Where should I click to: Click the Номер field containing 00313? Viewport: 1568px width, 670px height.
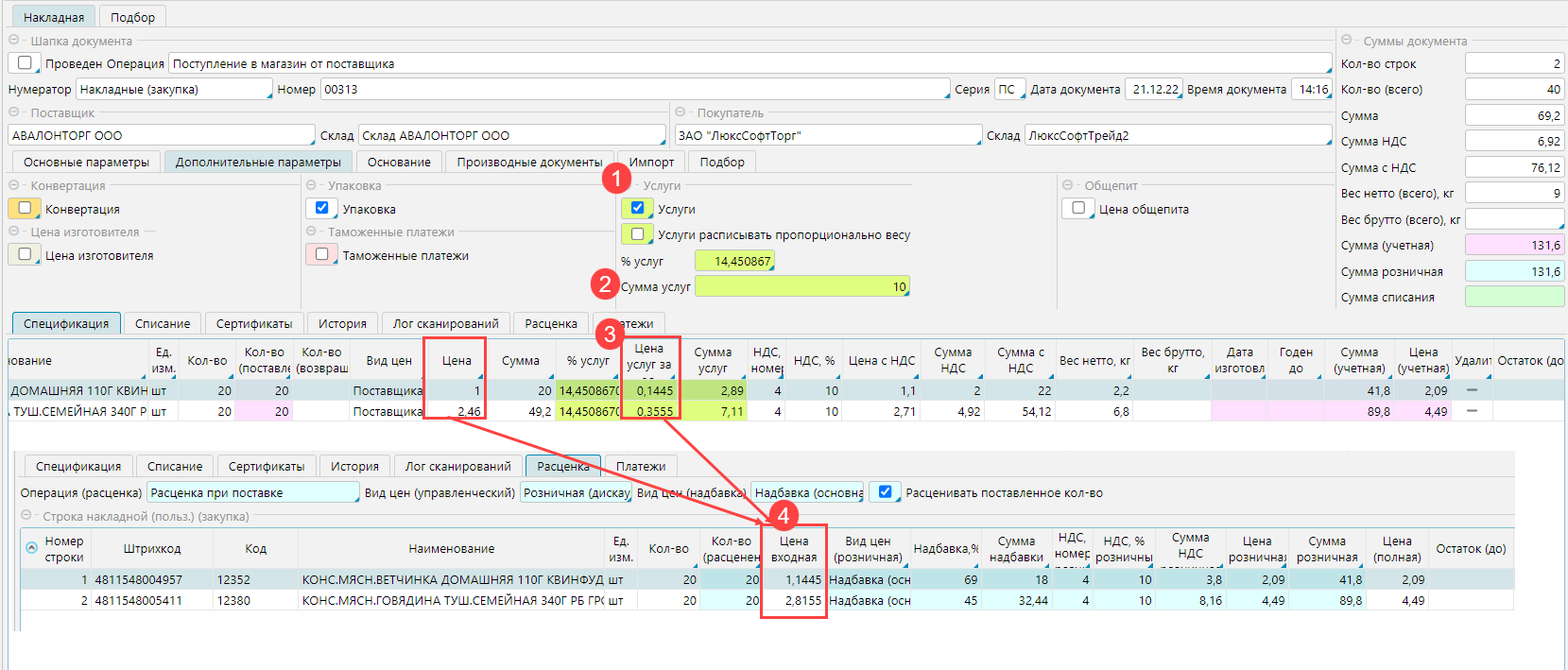point(633,89)
